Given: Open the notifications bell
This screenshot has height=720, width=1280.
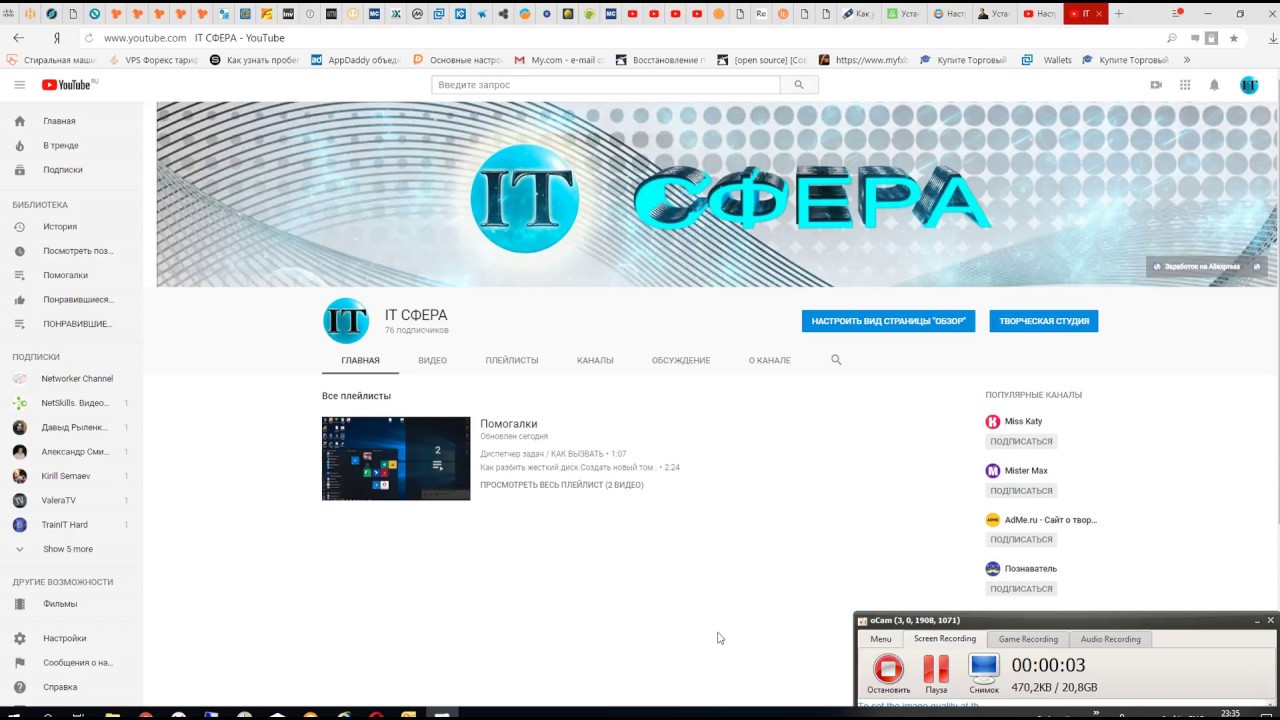Looking at the screenshot, I should (x=1214, y=85).
